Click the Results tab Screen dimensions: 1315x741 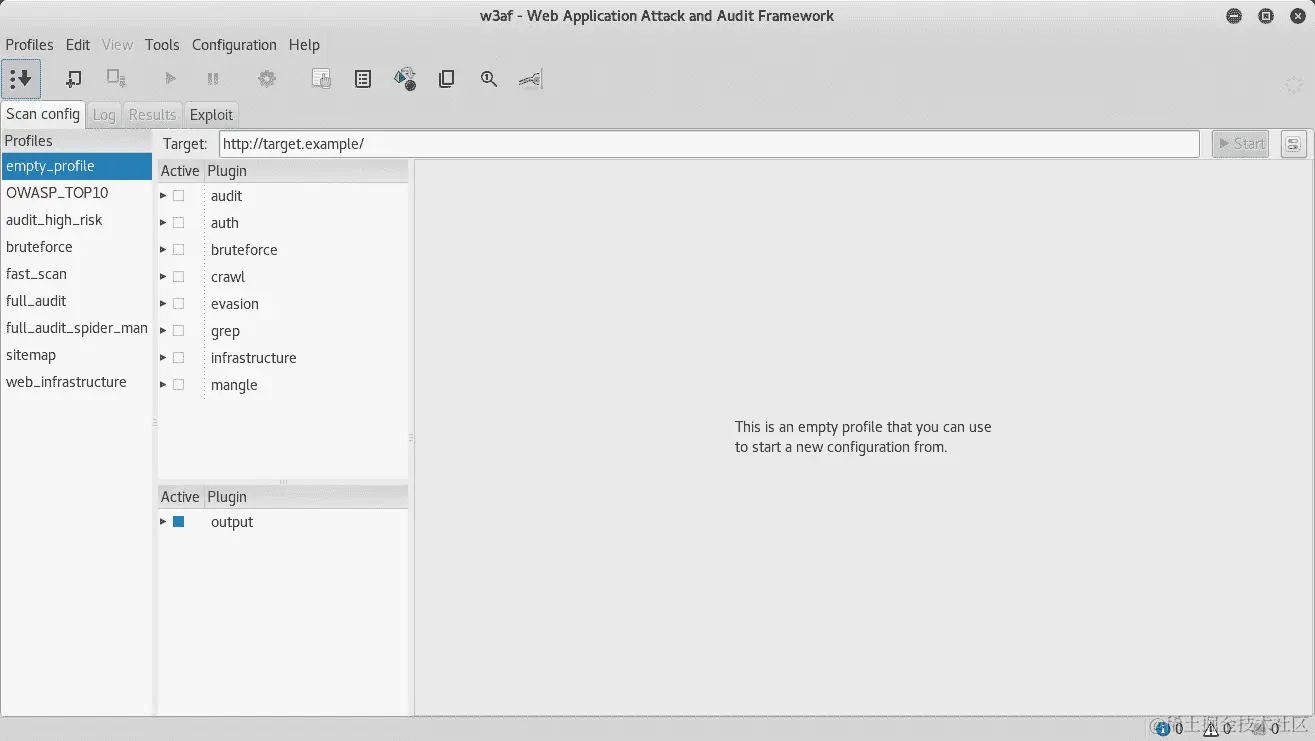click(152, 115)
